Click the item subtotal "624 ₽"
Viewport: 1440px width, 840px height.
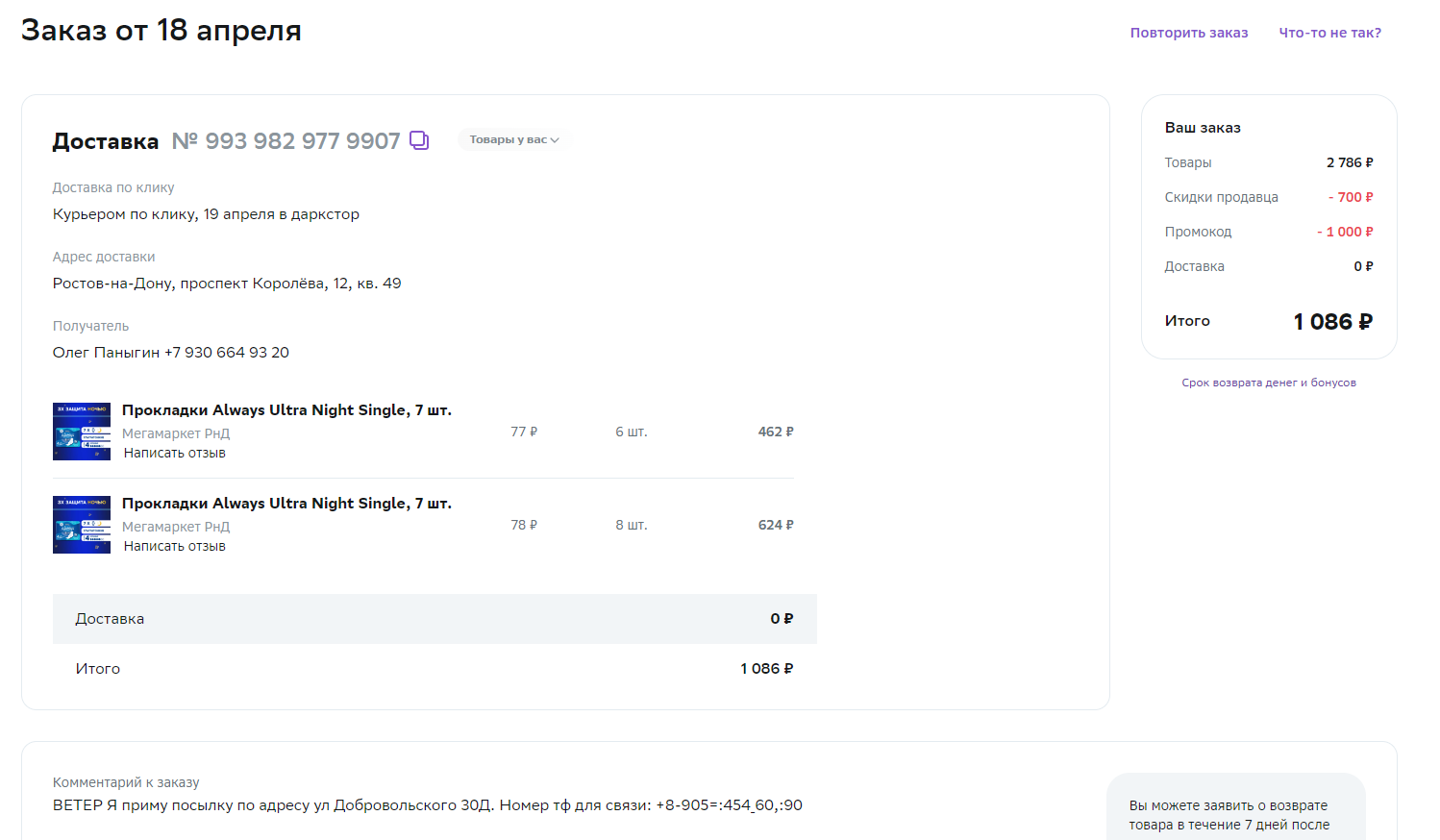(x=776, y=525)
